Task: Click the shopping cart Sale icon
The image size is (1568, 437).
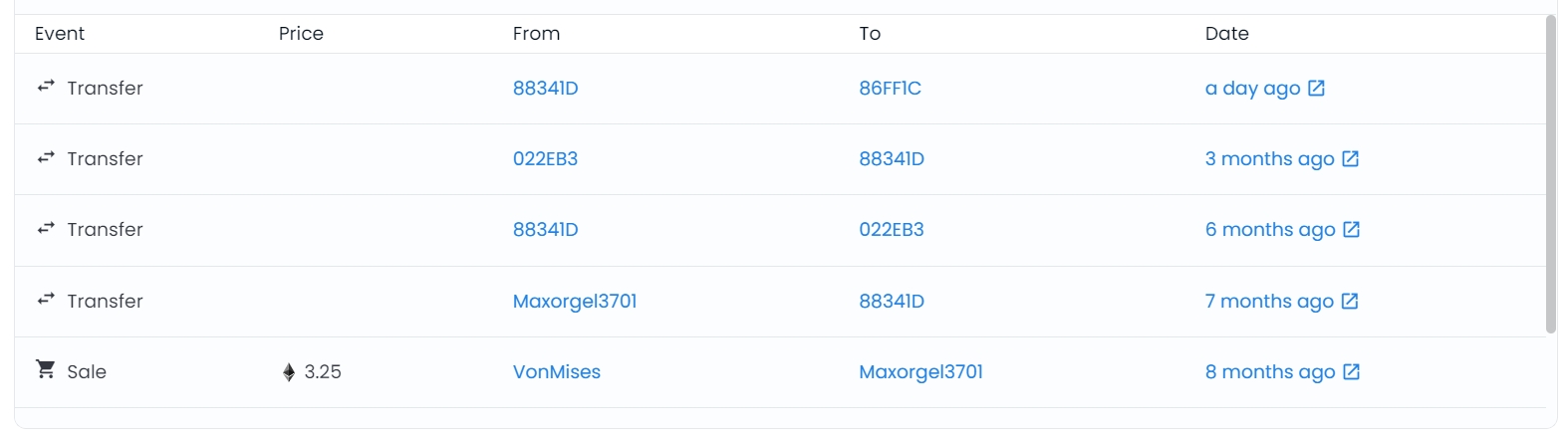Action: (x=46, y=370)
